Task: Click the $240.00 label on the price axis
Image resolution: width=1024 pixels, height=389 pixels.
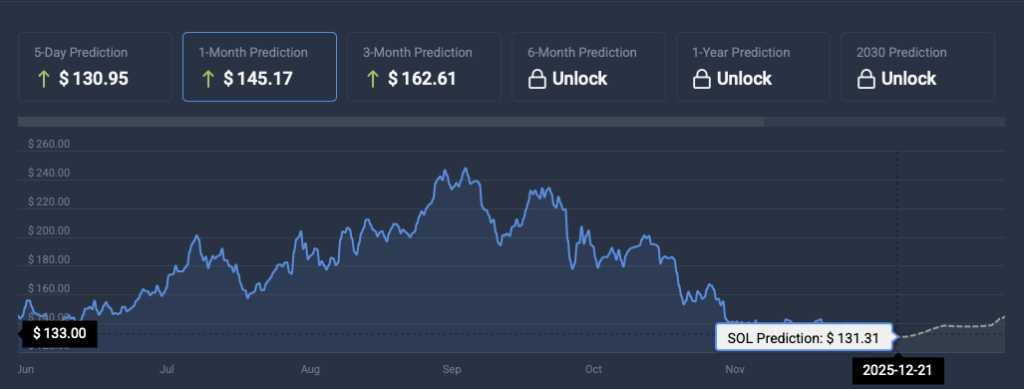Action: click(x=49, y=173)
